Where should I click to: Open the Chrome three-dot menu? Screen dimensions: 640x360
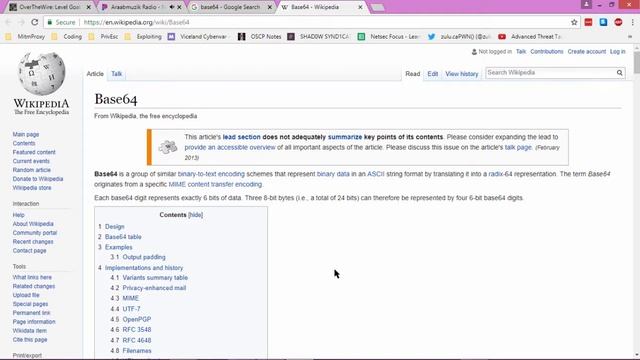click(632, 22)
